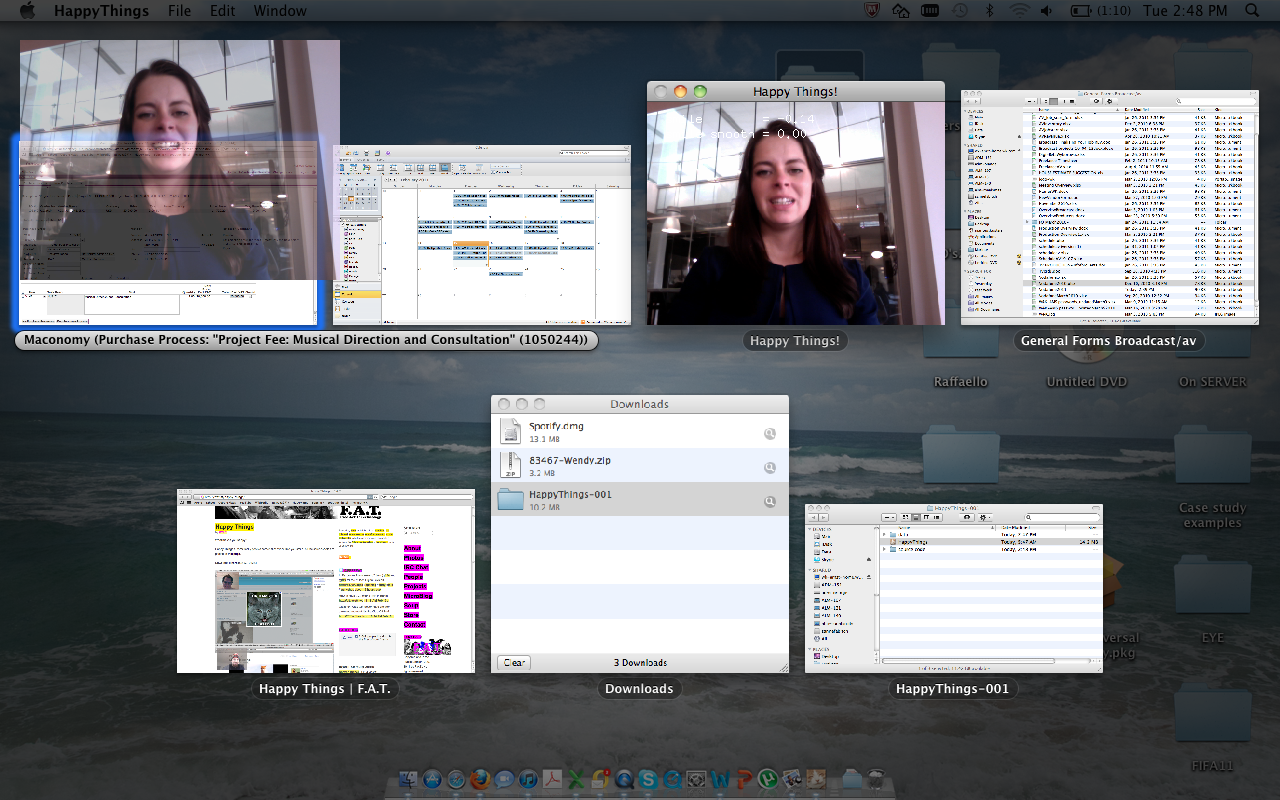Switch to the Happy Things | F.A.T. browser window
This screenshot has width=1280, height=800.
tap(325, 580)
